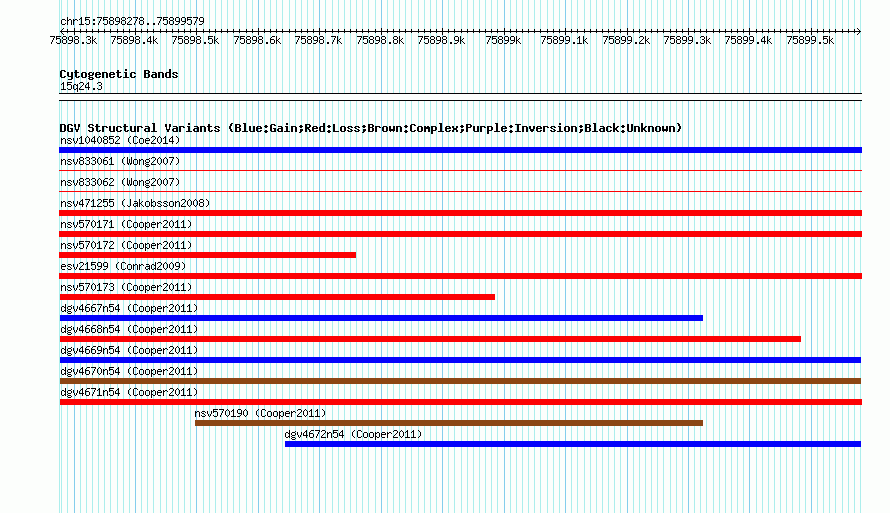Select dgv4670n54 (Cooper2011) label

(129, 371)
